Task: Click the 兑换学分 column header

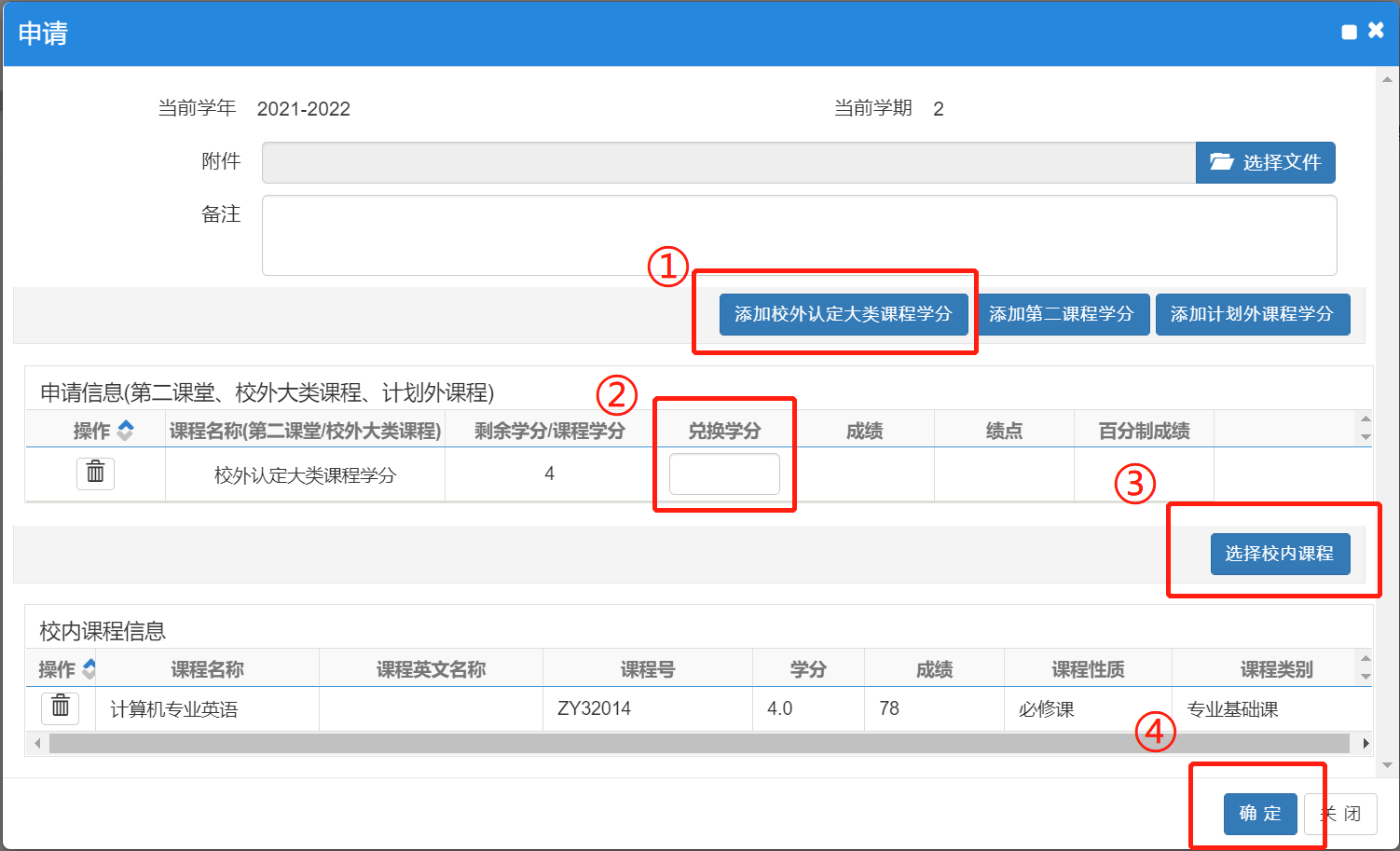Action: [724, 431]
